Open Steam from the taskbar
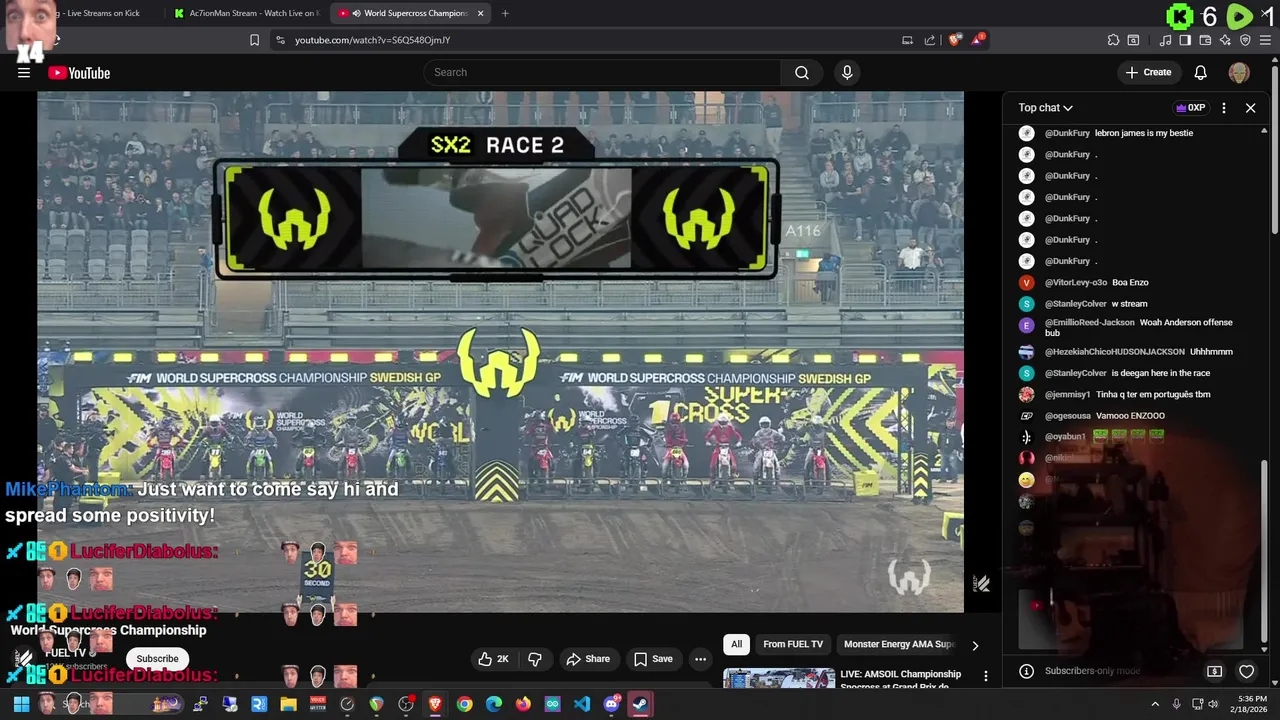1280x720 pixels. 640,704
